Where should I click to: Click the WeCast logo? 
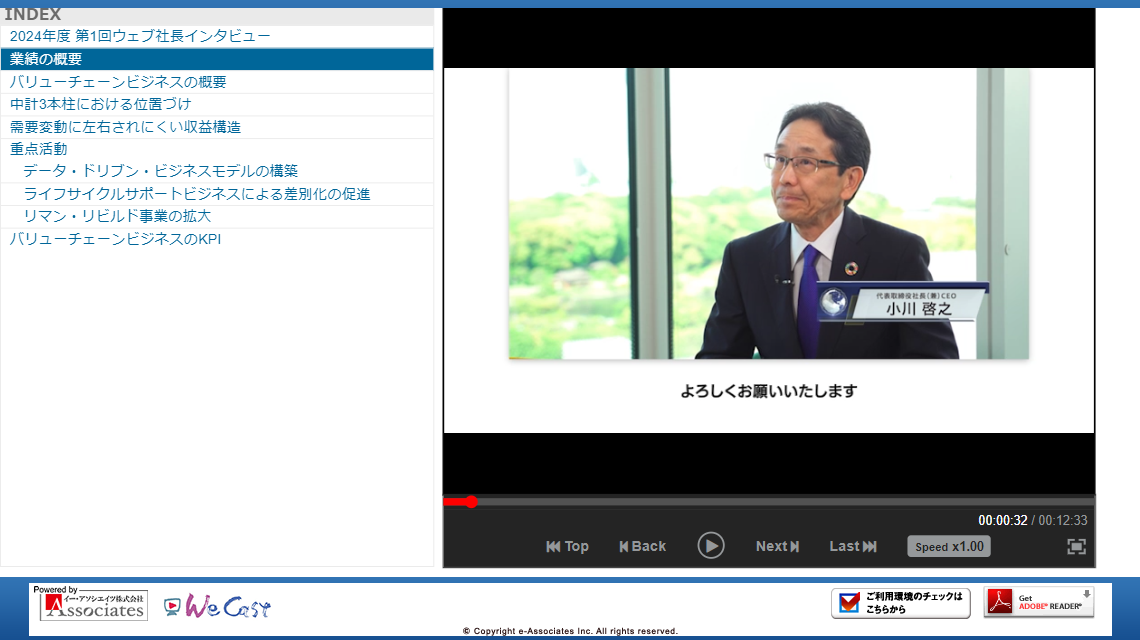tap(217, 606)
